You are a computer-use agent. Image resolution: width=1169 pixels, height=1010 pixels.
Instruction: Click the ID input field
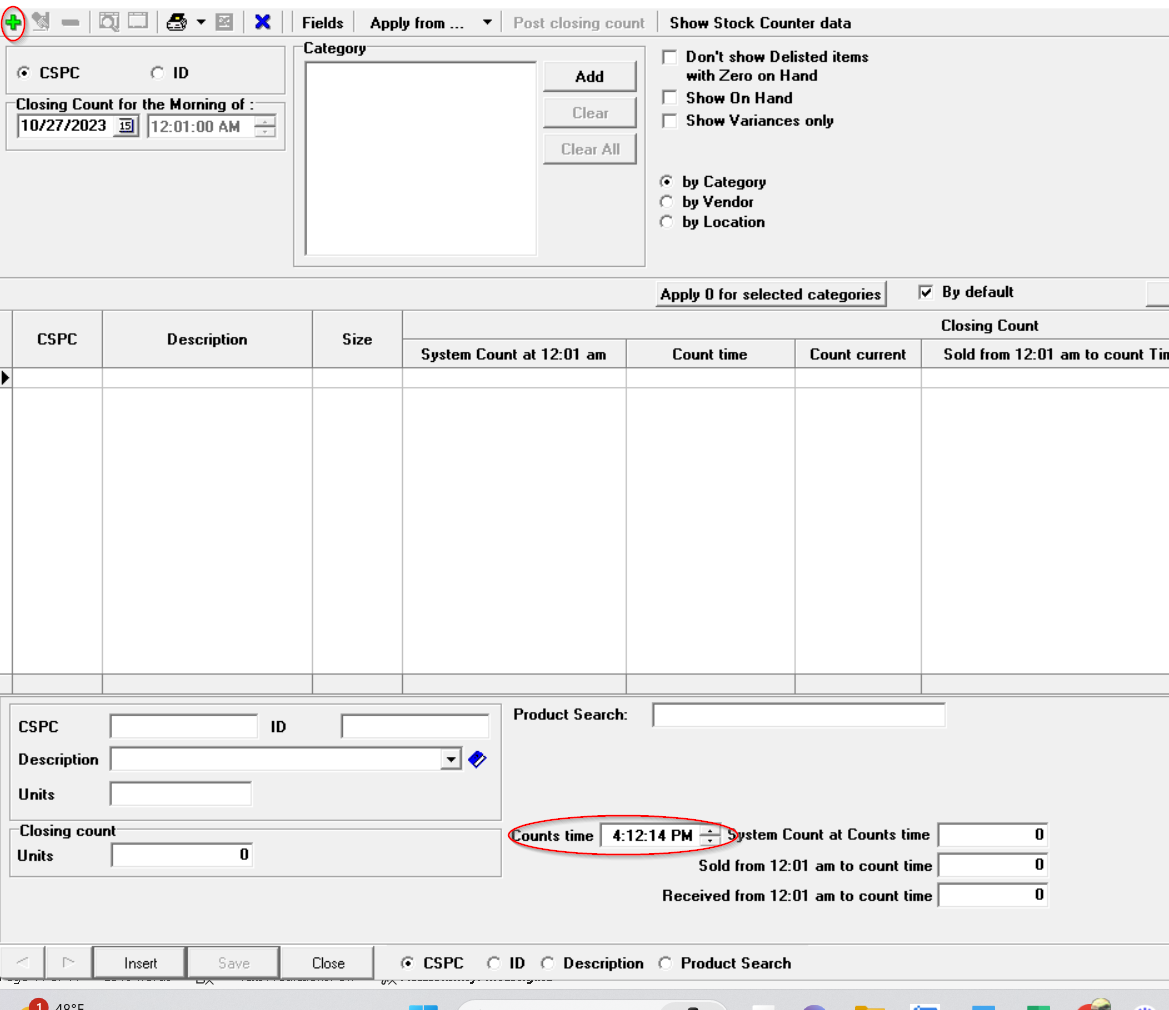click(x=415, y=727)
